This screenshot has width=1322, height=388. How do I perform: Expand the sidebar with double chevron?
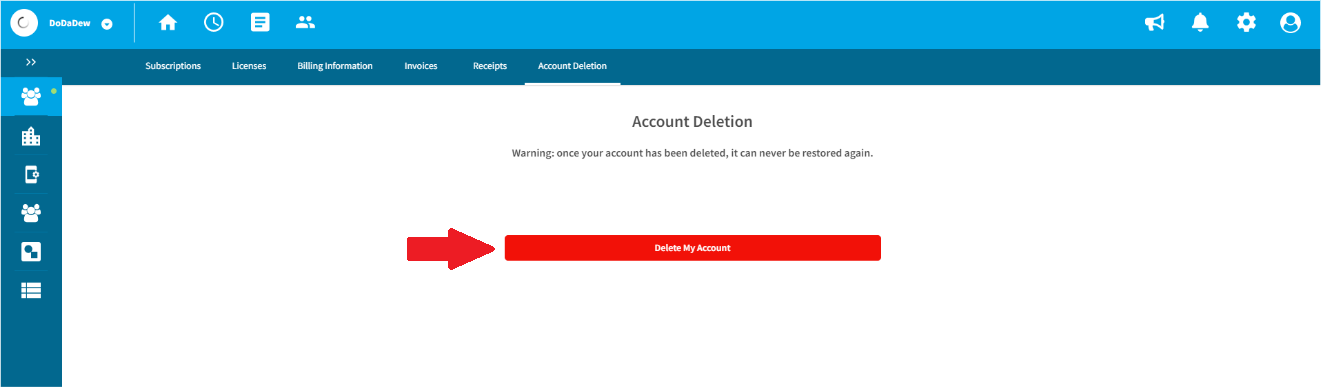click(x=31, y=62)
